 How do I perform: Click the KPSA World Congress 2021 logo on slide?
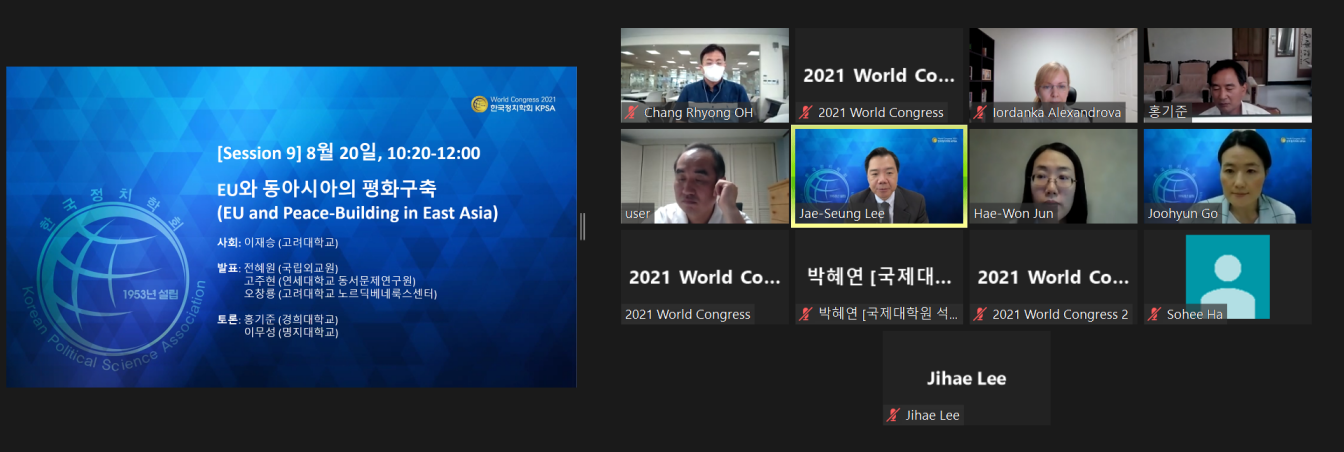[514, 103]
